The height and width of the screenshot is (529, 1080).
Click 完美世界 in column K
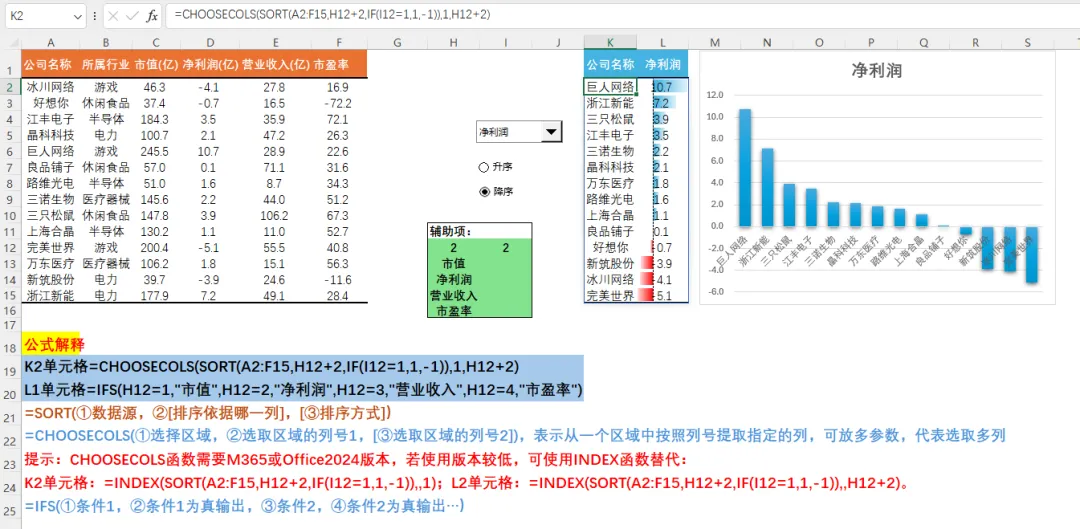[610, 296]
